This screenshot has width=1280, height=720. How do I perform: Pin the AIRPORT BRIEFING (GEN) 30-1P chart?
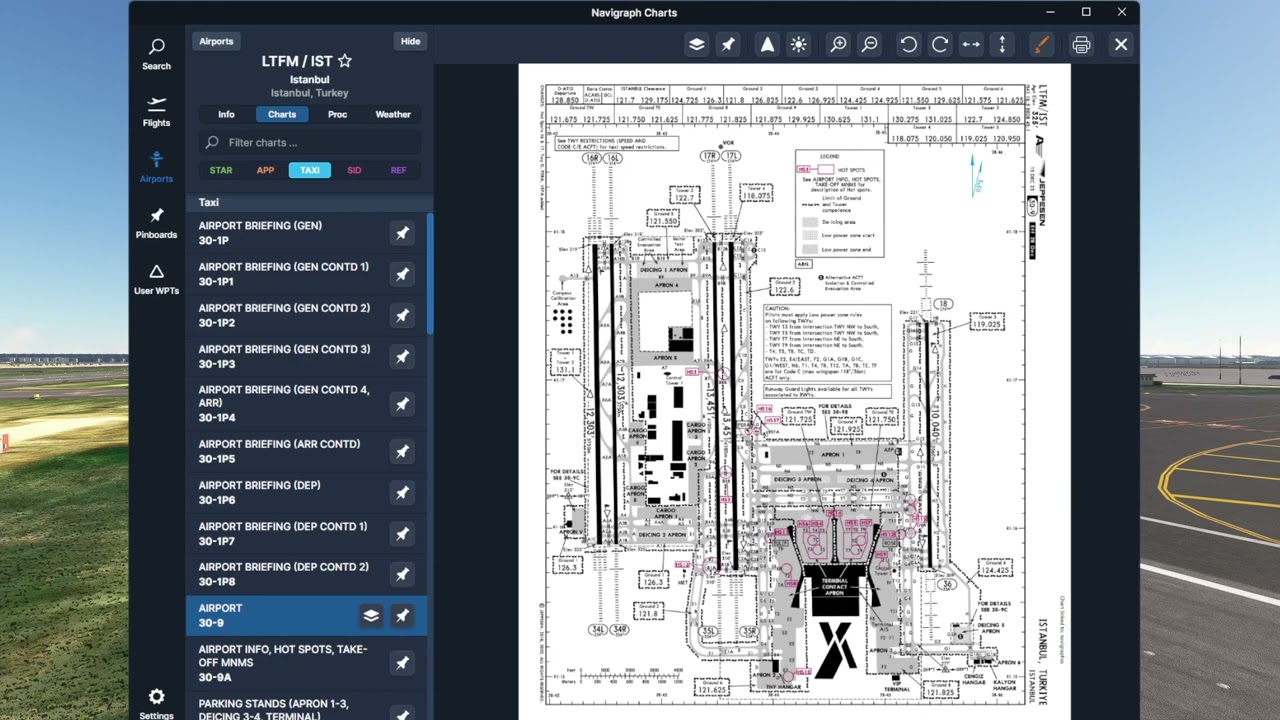[x=402, y=233]
